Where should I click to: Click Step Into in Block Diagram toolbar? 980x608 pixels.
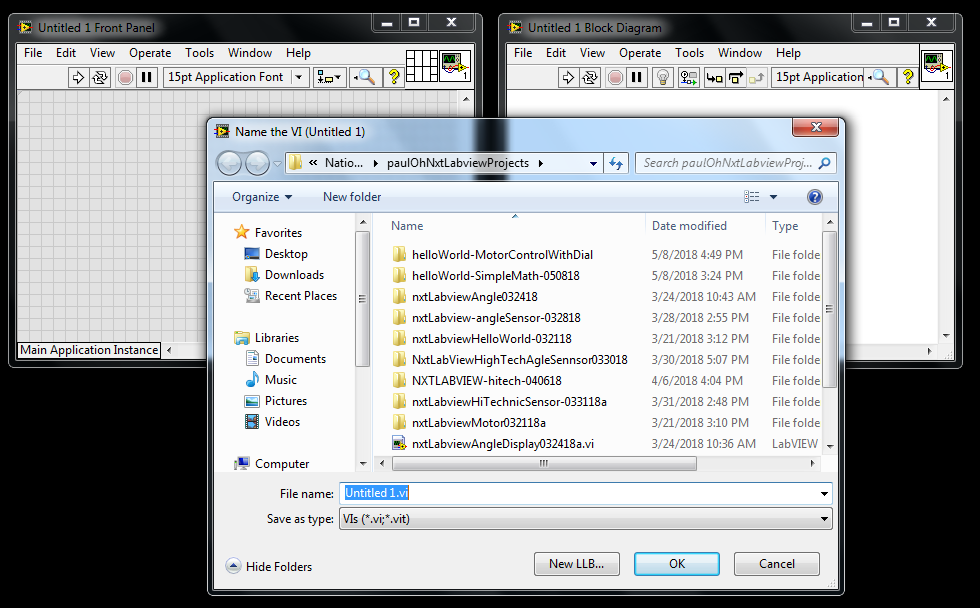point(714,77)
